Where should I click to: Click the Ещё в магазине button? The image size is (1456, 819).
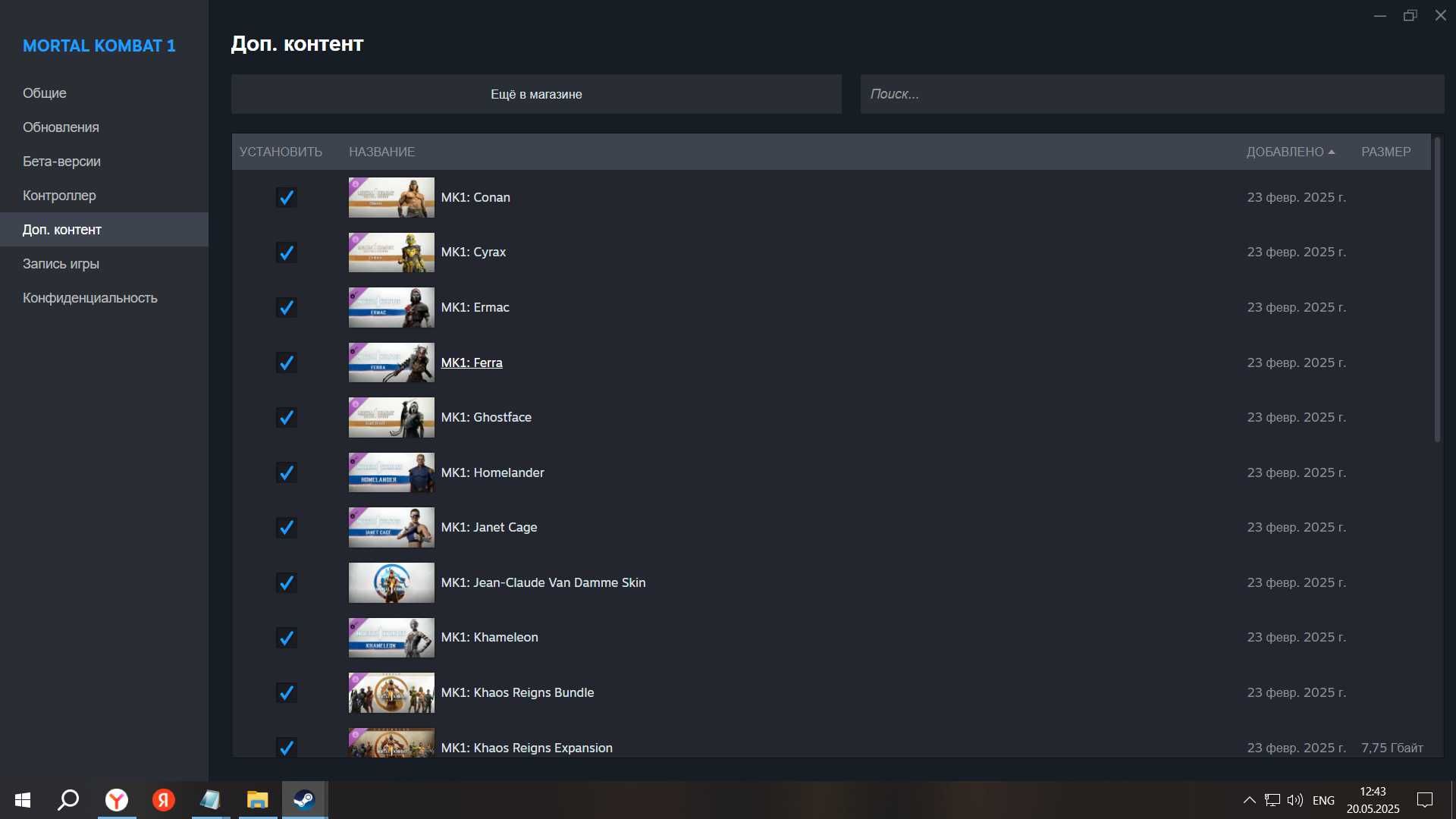(536, 94)
